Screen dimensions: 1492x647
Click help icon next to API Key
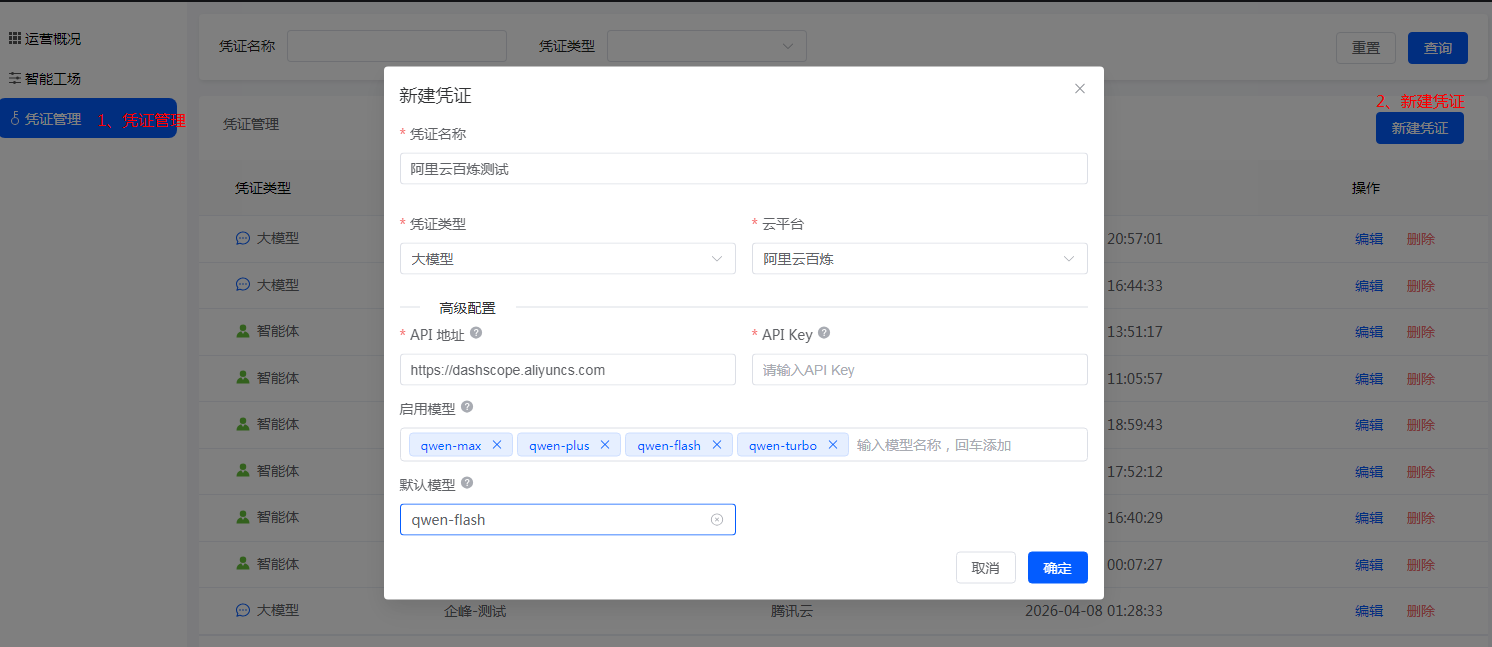(x=824, y=334)
